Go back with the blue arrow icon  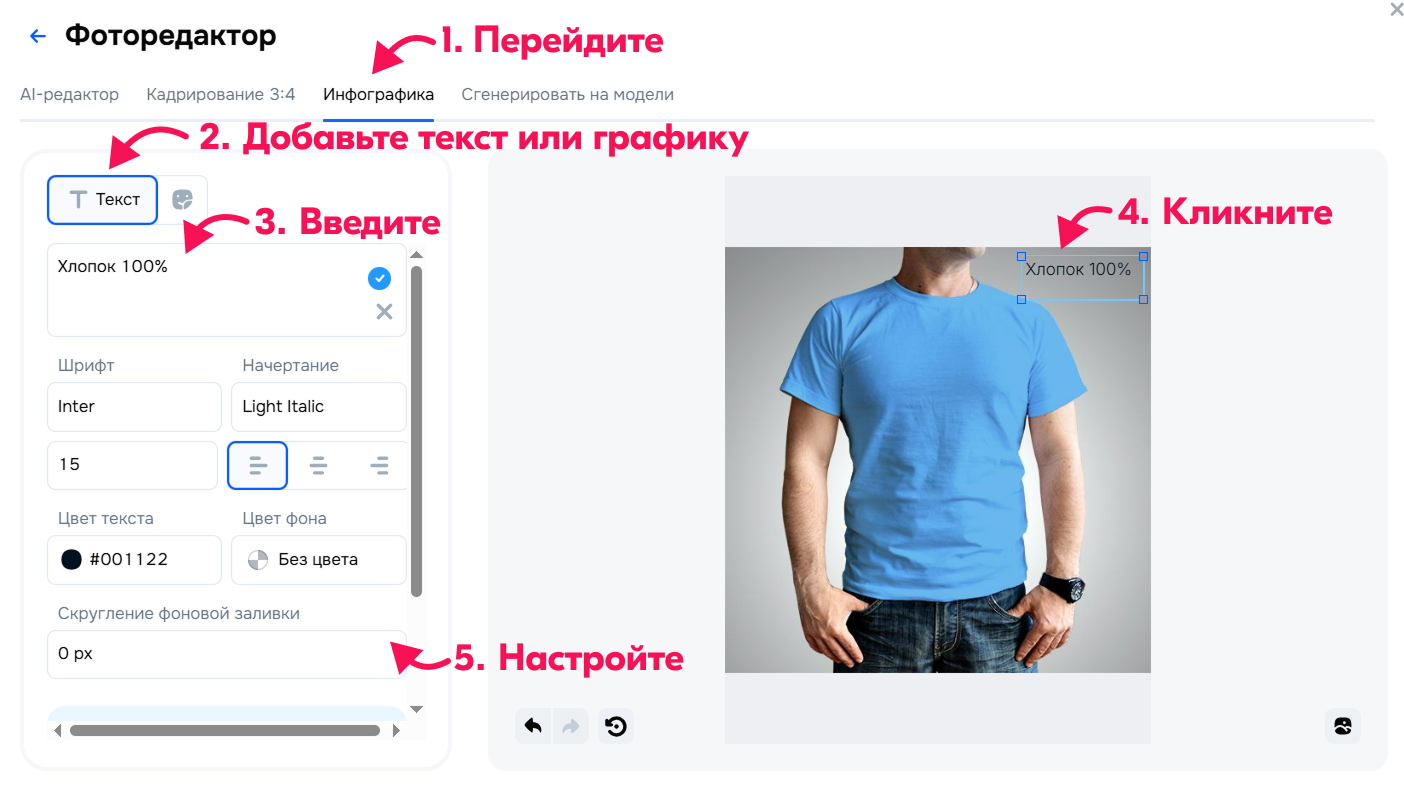(x=38, y=37)
